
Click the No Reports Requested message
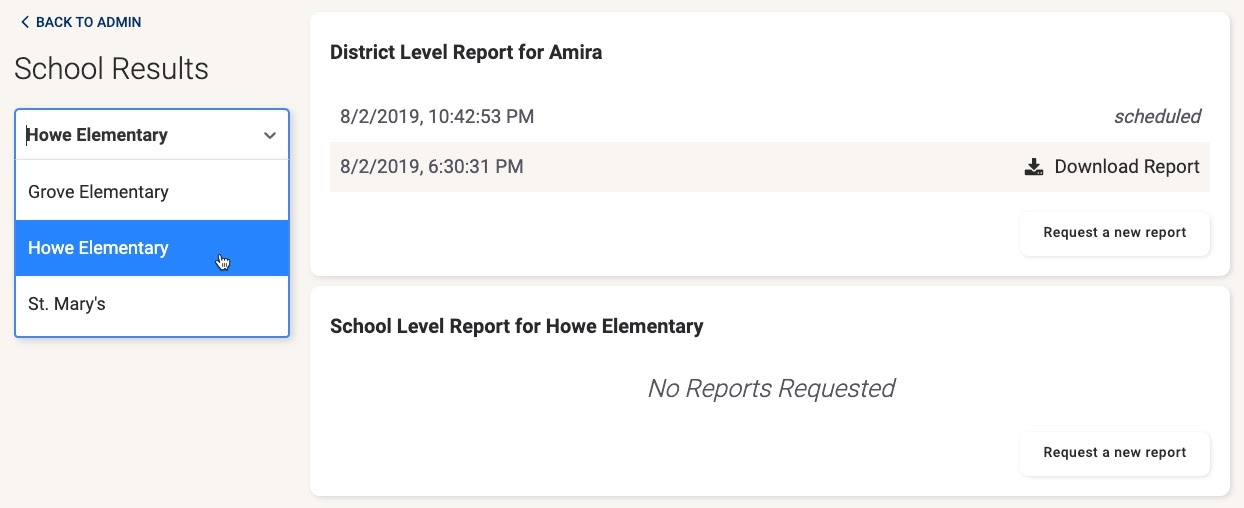point(771,388)
